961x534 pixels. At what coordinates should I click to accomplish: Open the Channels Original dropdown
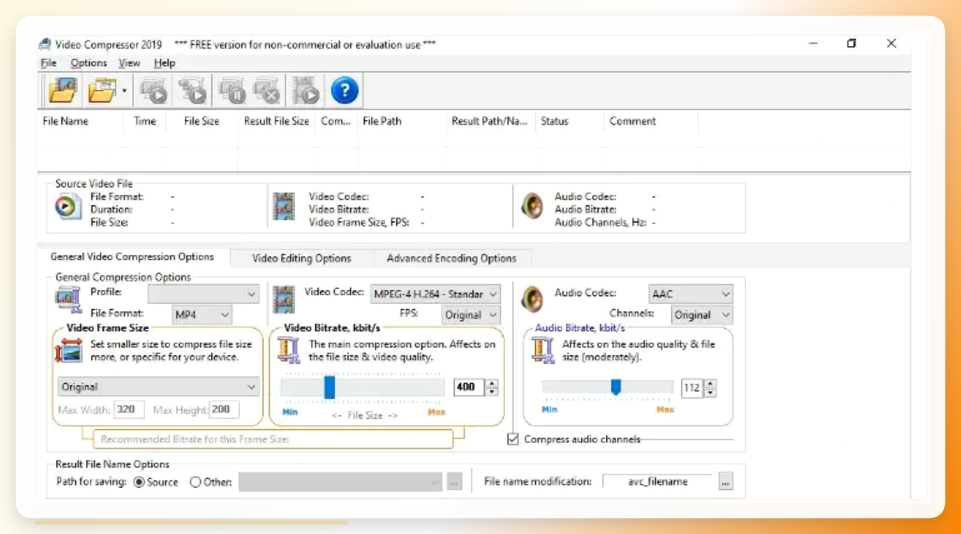(701, 315)
